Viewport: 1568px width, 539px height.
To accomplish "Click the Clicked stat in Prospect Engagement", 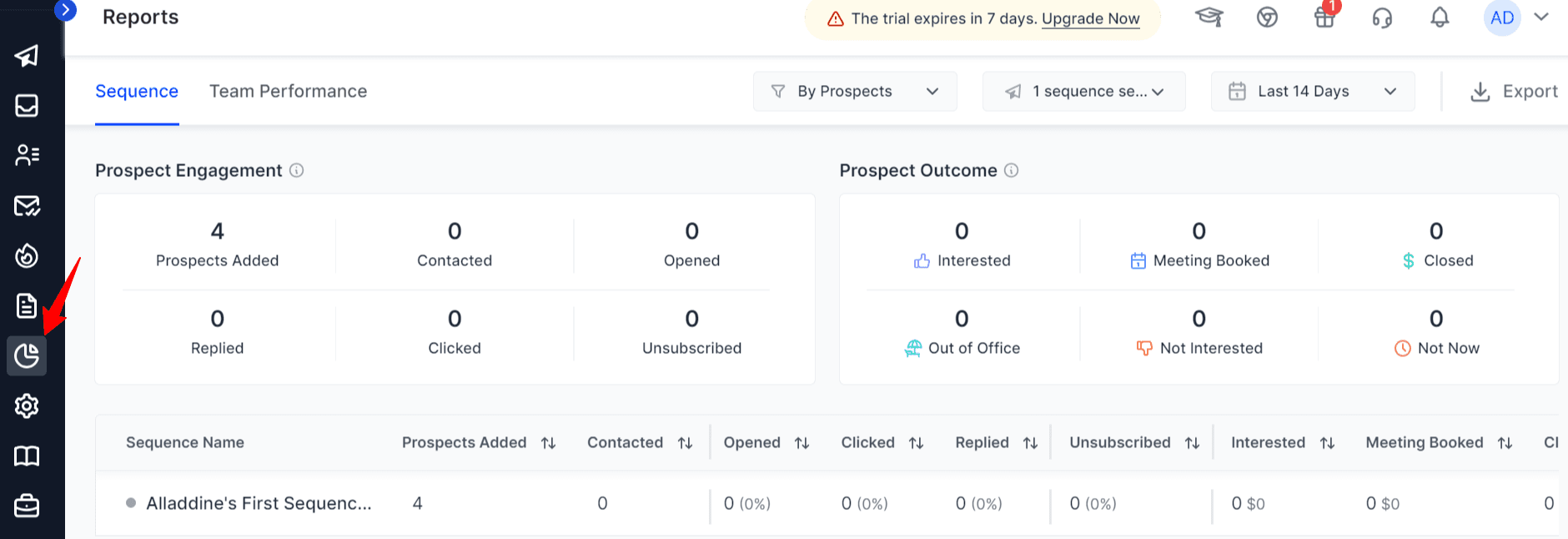I will 455,331.
